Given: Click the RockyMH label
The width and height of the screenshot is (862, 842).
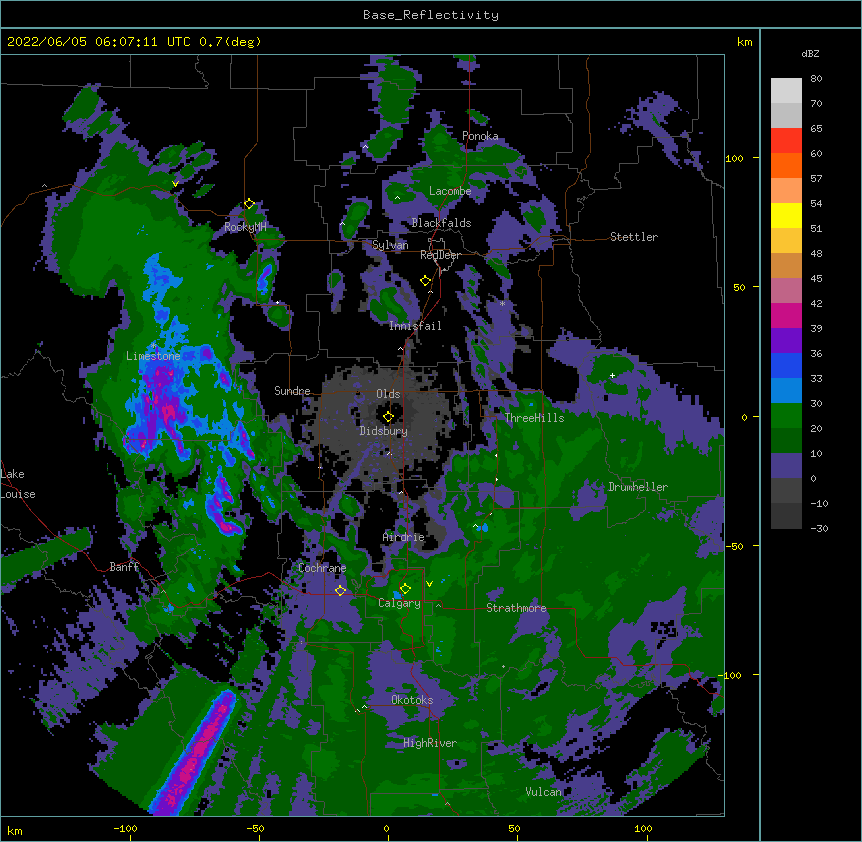Looking at the screenshot, I should (245, 227).
